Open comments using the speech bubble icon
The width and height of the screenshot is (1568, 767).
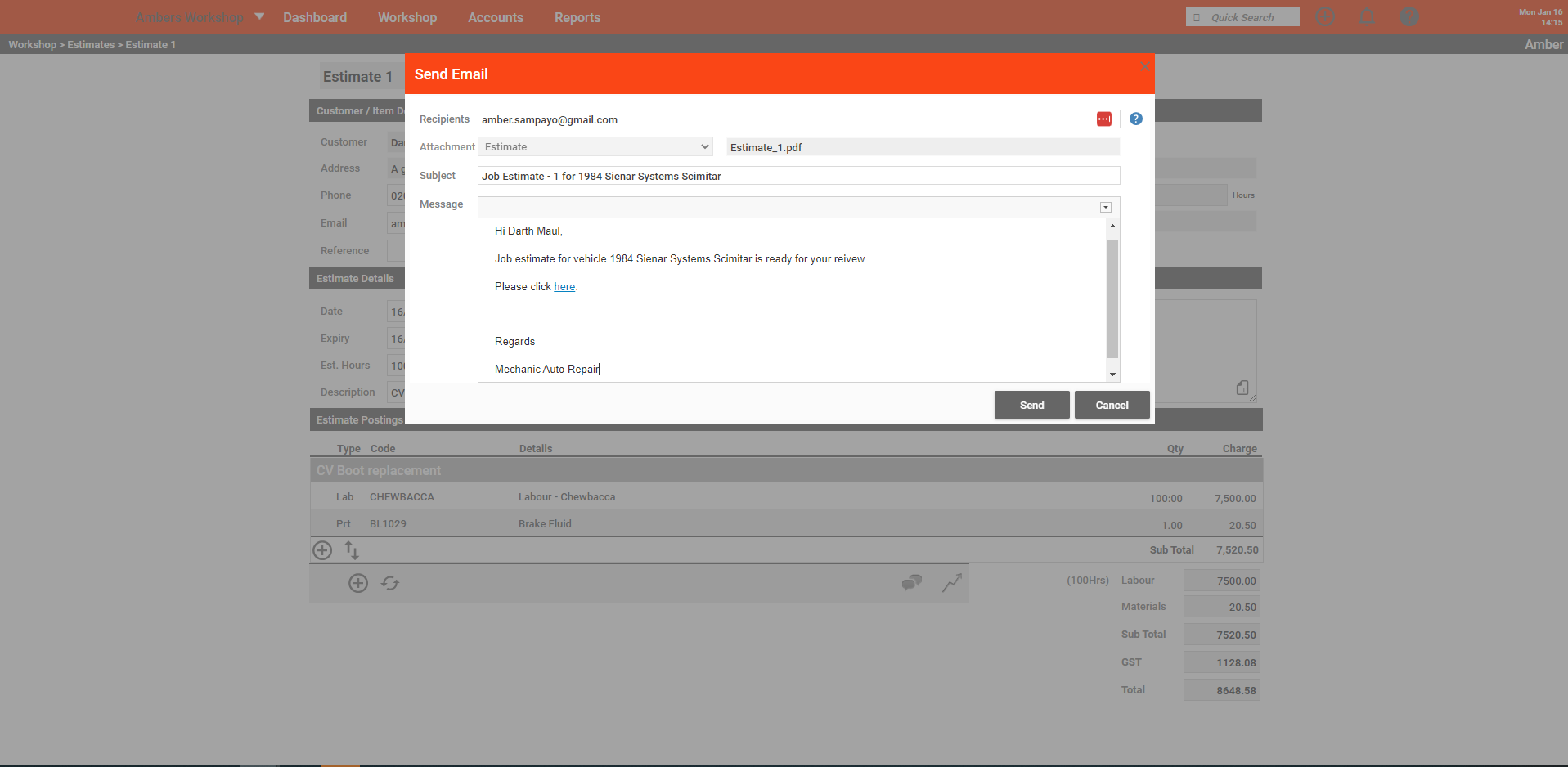(x=911, y=583)
